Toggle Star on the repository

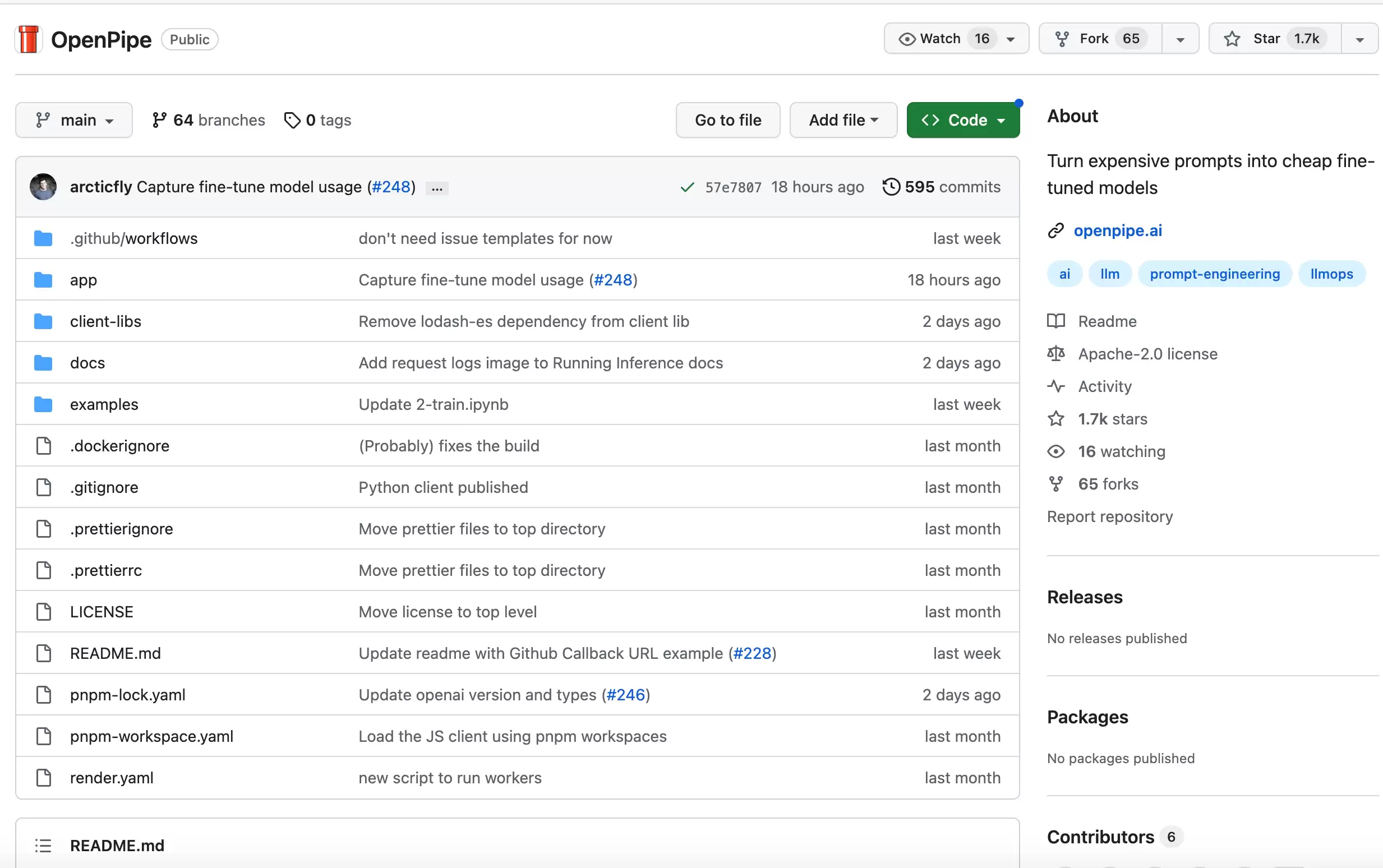click(1275, 39)
